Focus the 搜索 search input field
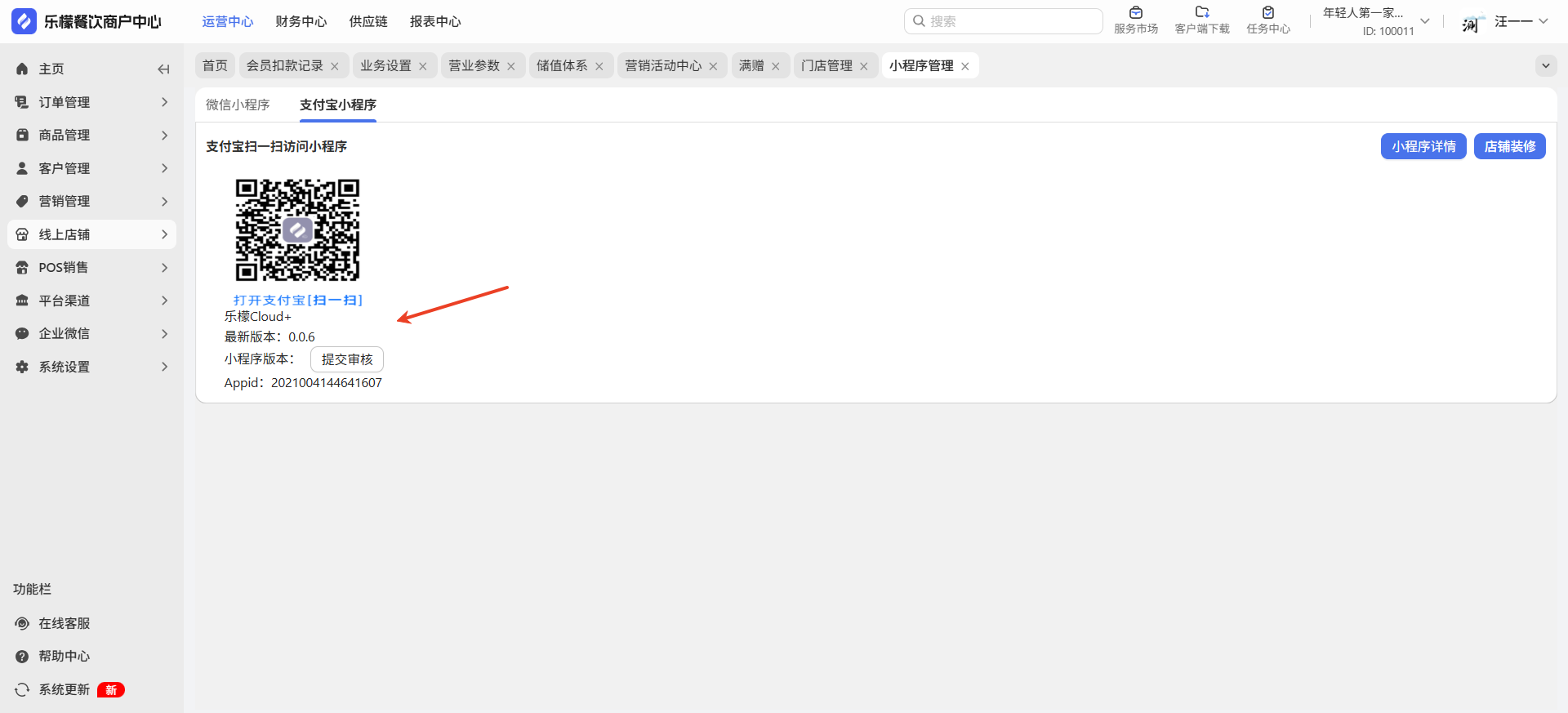1568x713 pixels. tap(1004, 21)
